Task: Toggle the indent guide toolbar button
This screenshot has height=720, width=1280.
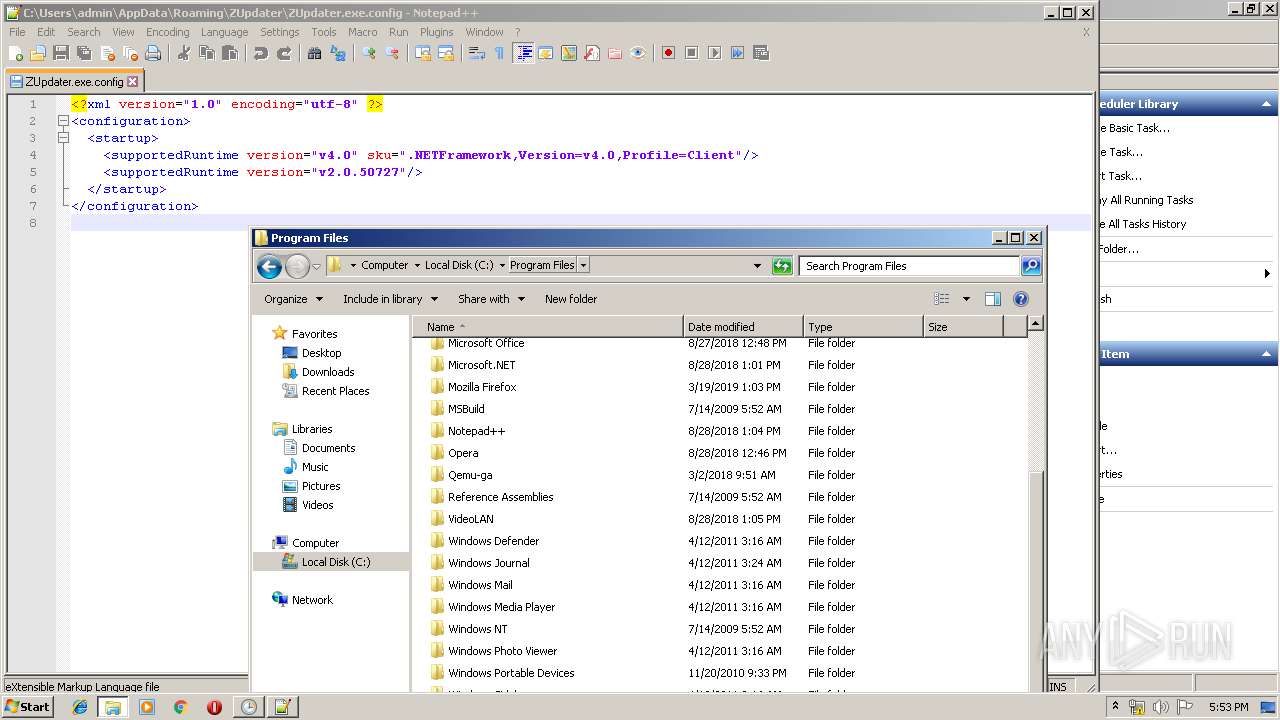Action: [523, 53]
